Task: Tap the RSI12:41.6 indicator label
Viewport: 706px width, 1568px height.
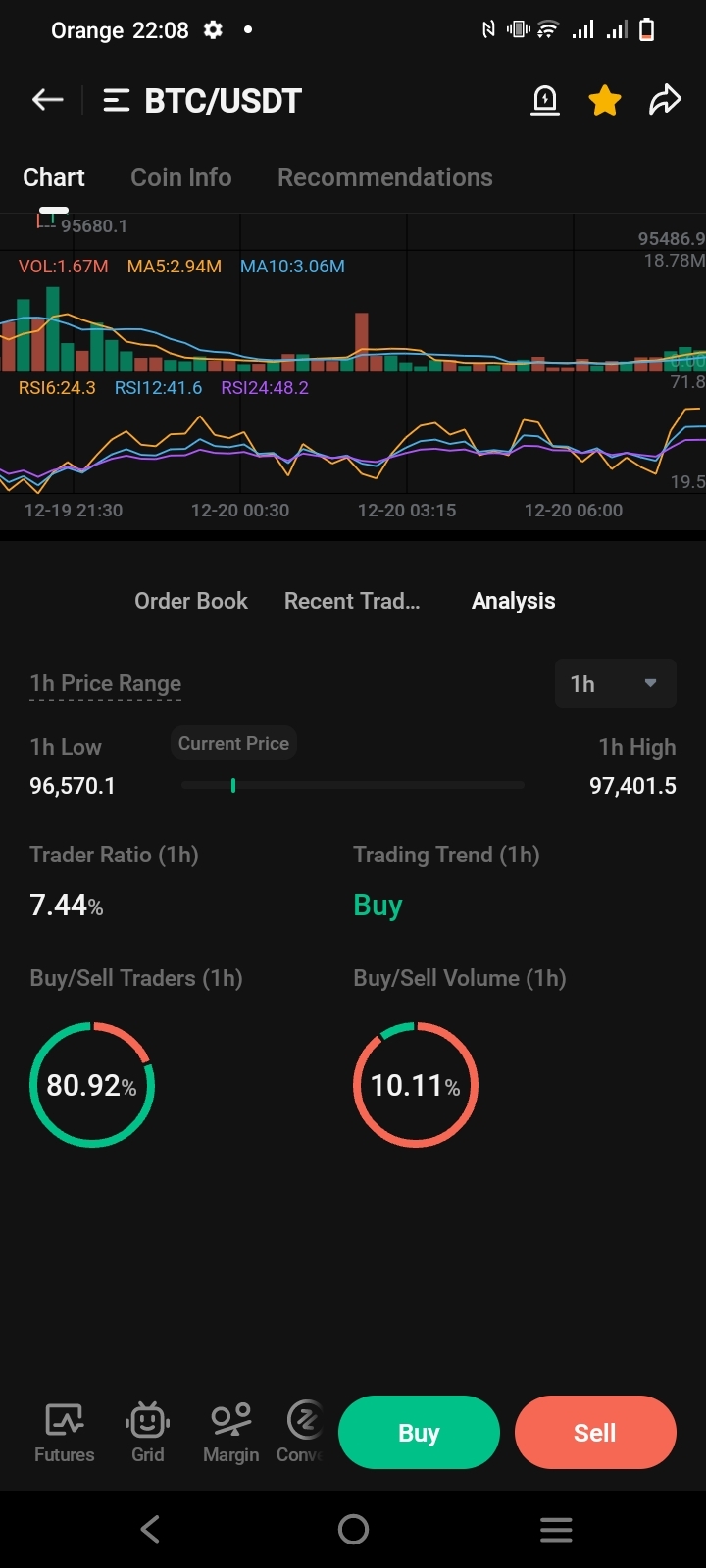Action: pyautogui.click(x=158, y=388)
